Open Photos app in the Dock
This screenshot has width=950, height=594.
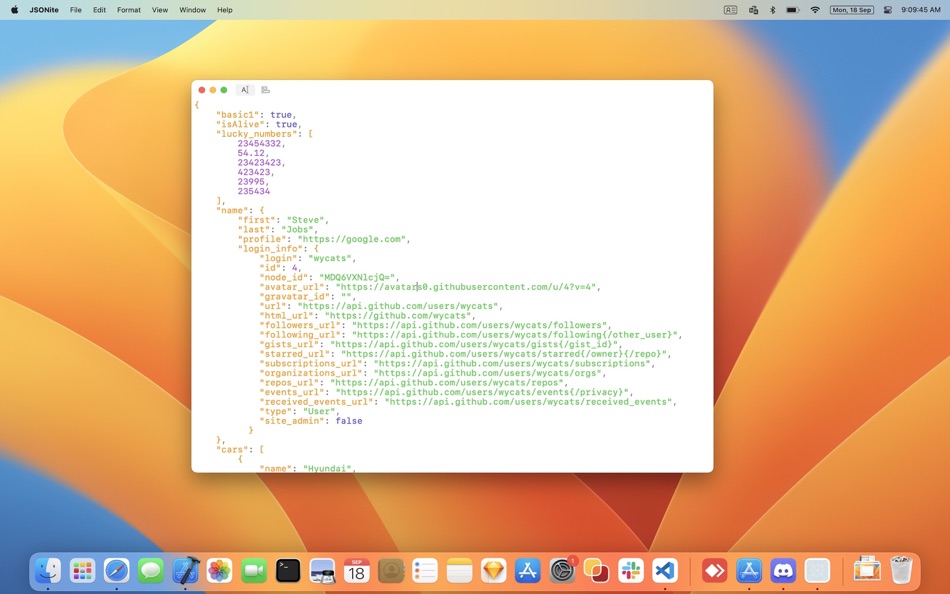219,570
